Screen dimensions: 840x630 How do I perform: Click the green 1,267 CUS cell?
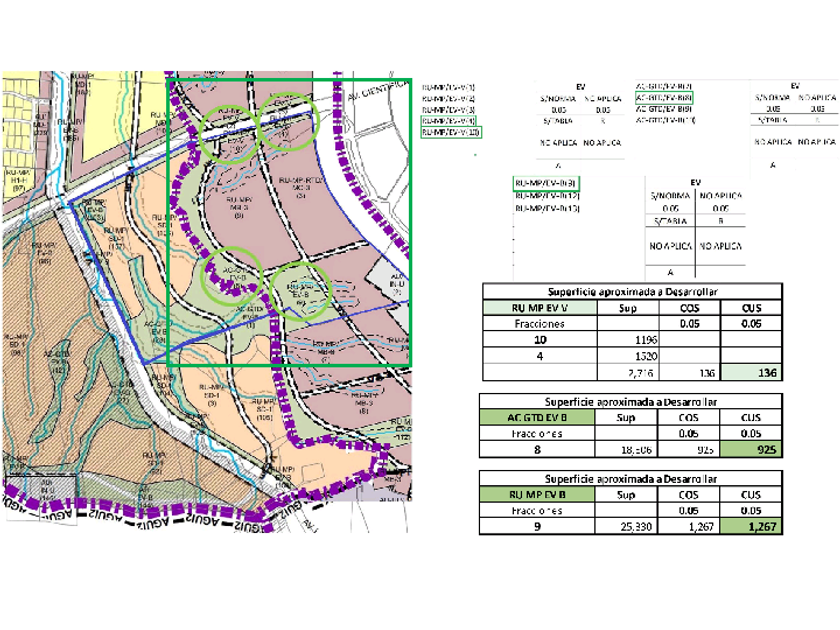click(751, 526)
